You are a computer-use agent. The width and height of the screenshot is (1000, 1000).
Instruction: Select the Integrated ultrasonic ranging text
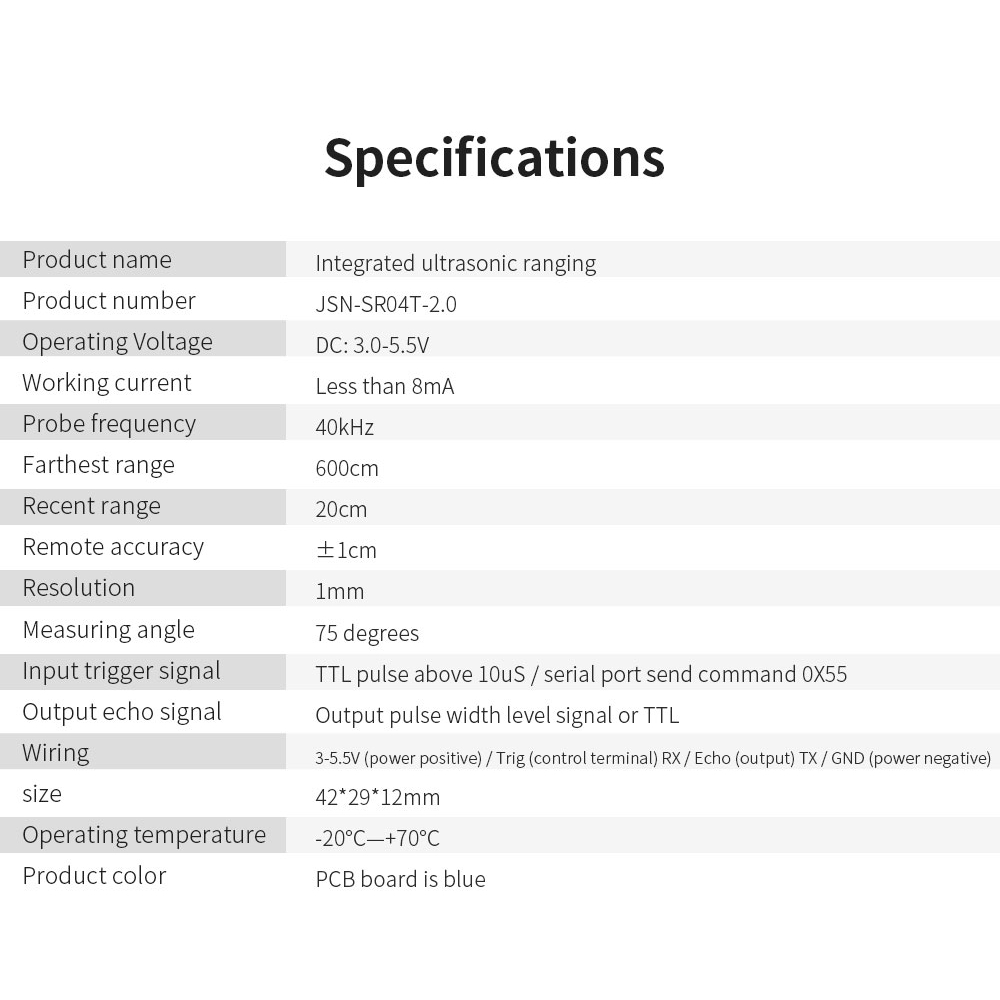[455, 263]
